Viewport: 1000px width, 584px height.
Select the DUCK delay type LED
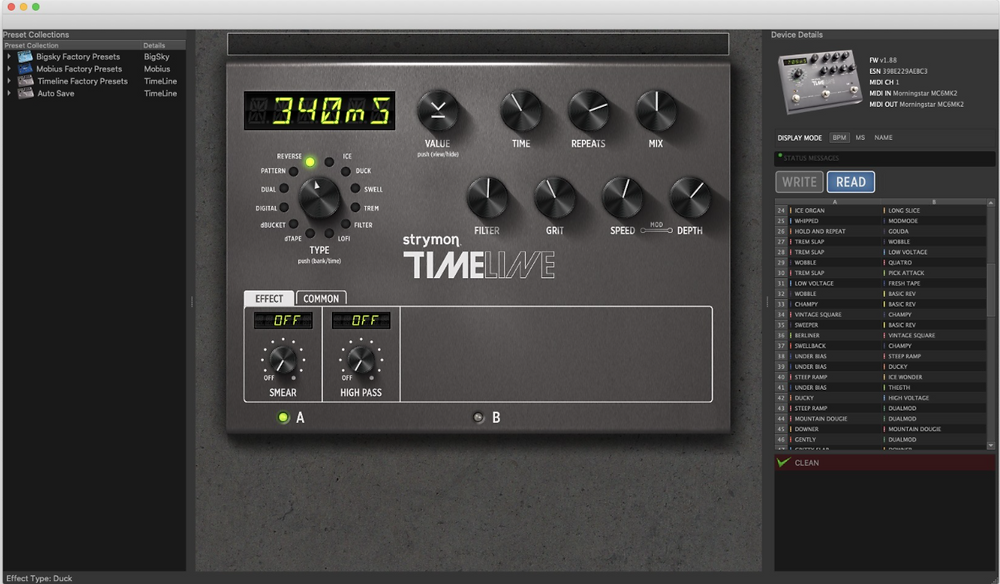(x=345, y=172)
